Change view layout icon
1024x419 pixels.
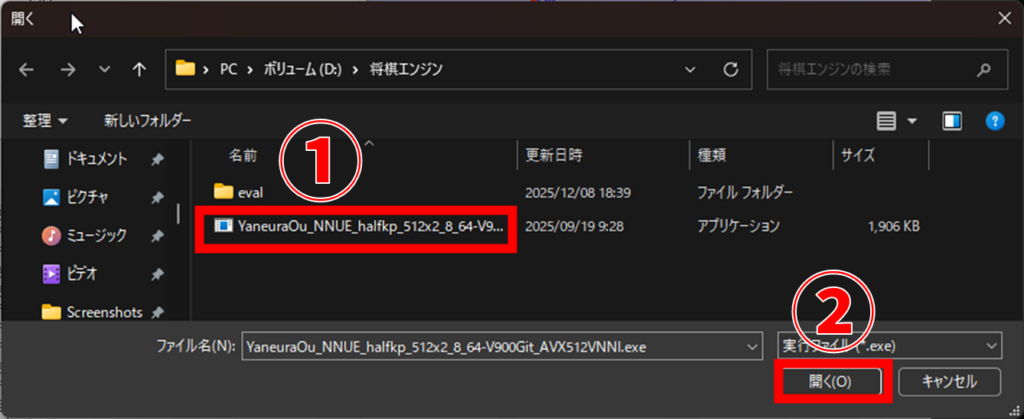coord(886,121)
